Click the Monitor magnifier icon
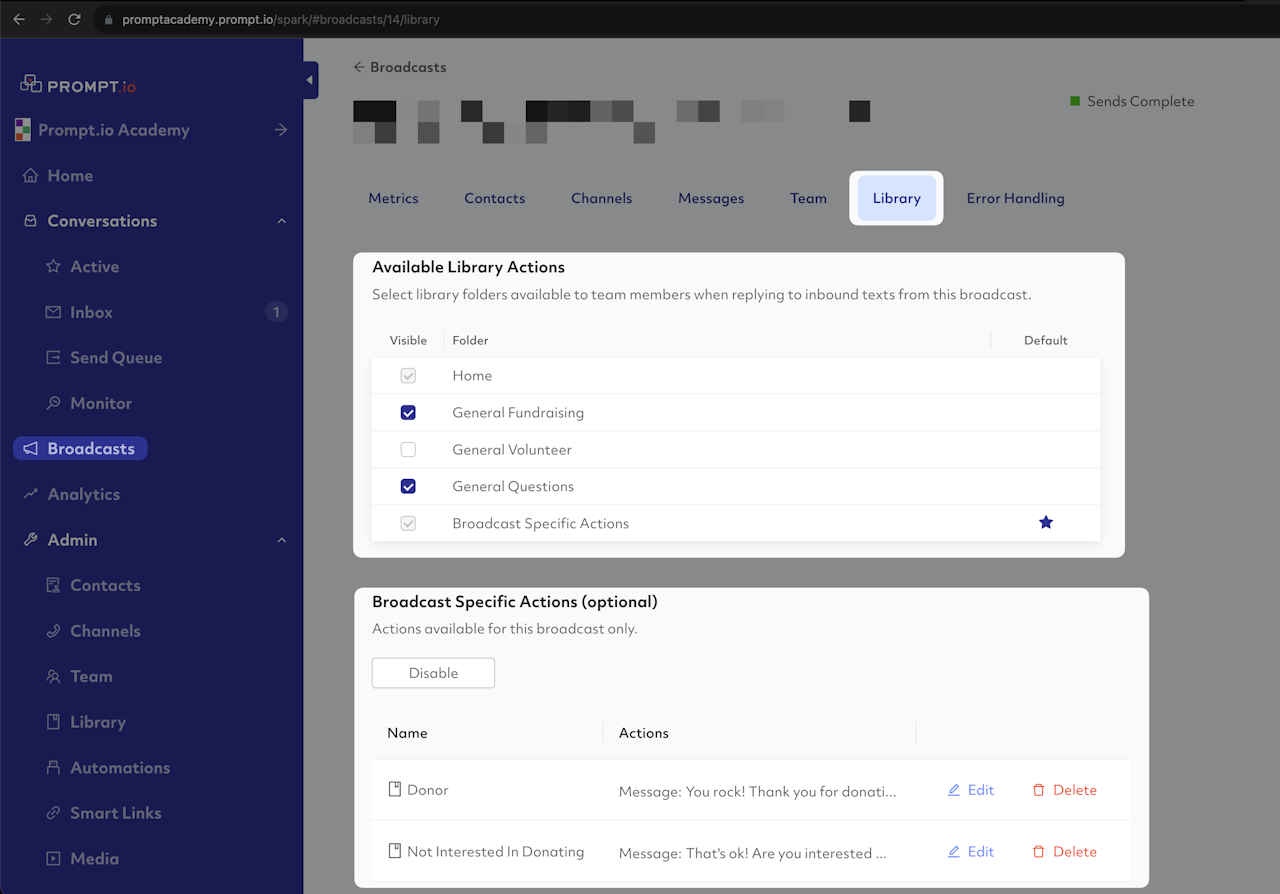Screen dimensions: 1280x894 [53, 403]
